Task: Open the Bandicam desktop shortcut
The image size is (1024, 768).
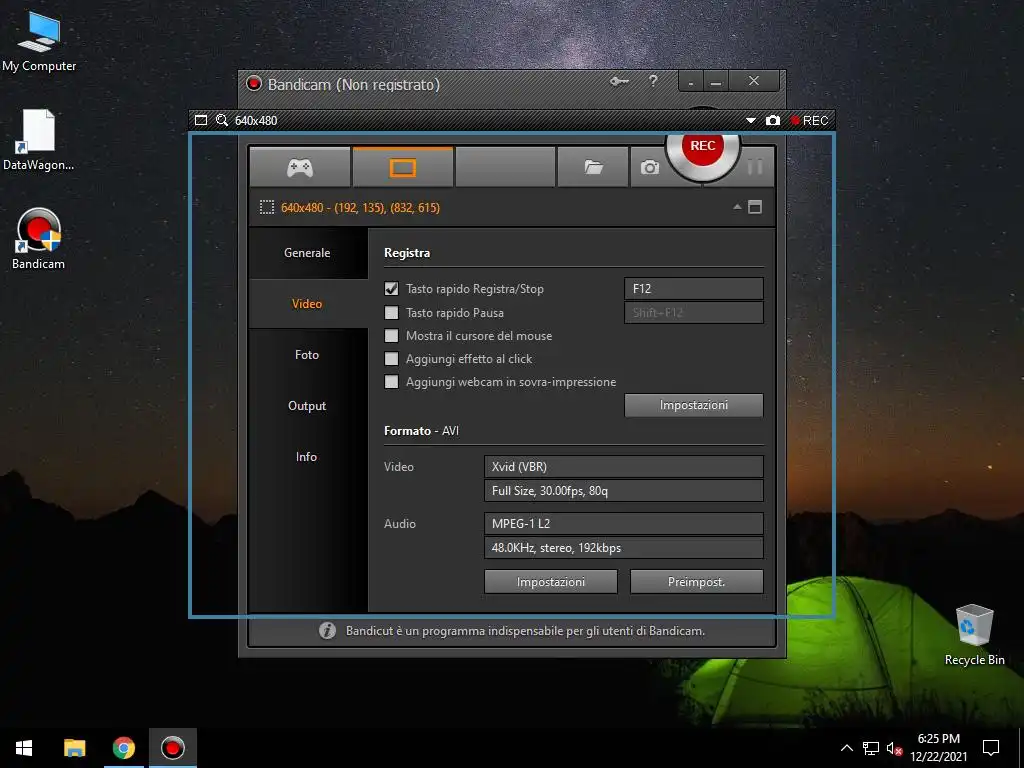Action: [39, 239]
